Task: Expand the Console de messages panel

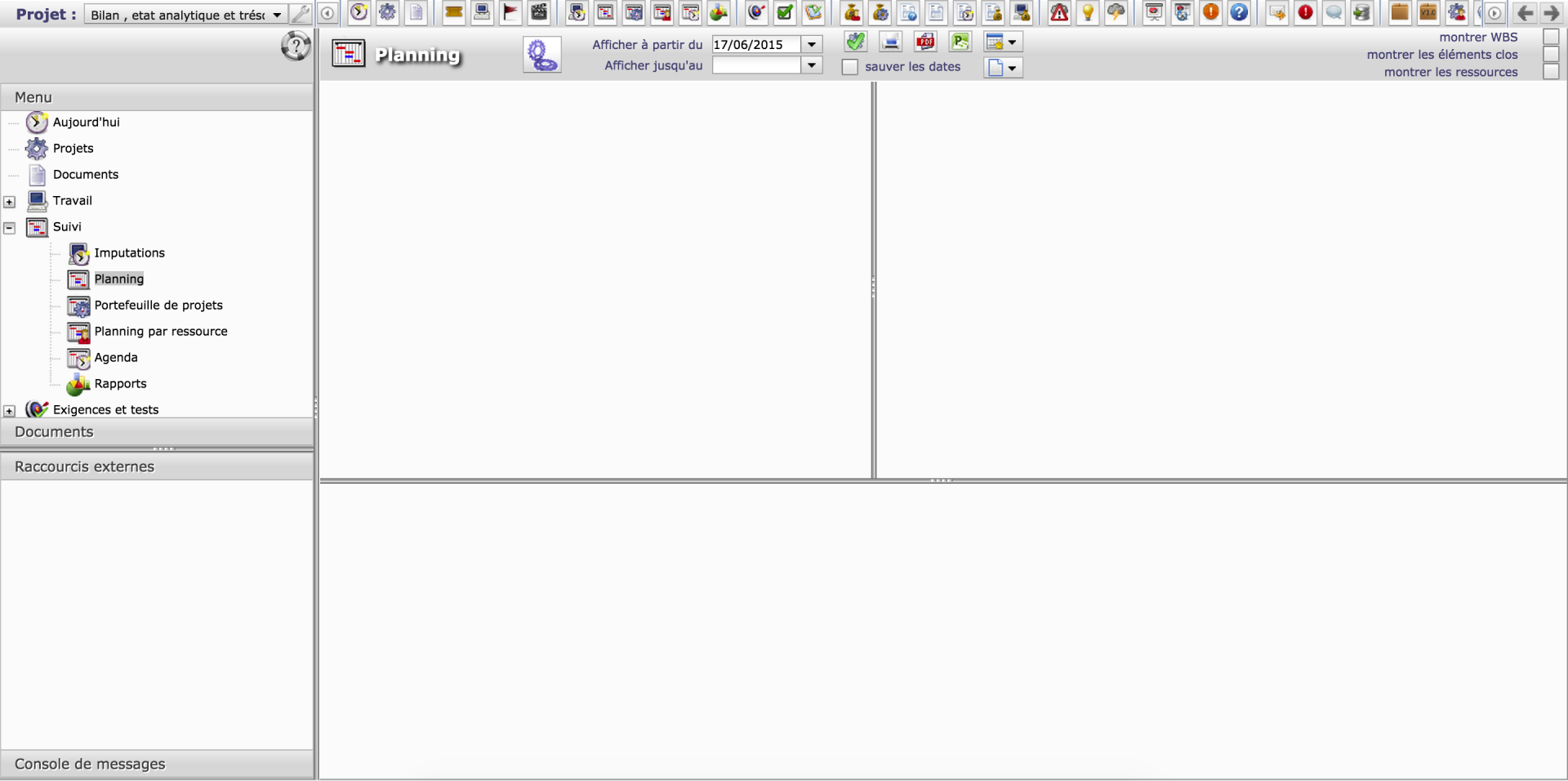Action: (90, 764)
